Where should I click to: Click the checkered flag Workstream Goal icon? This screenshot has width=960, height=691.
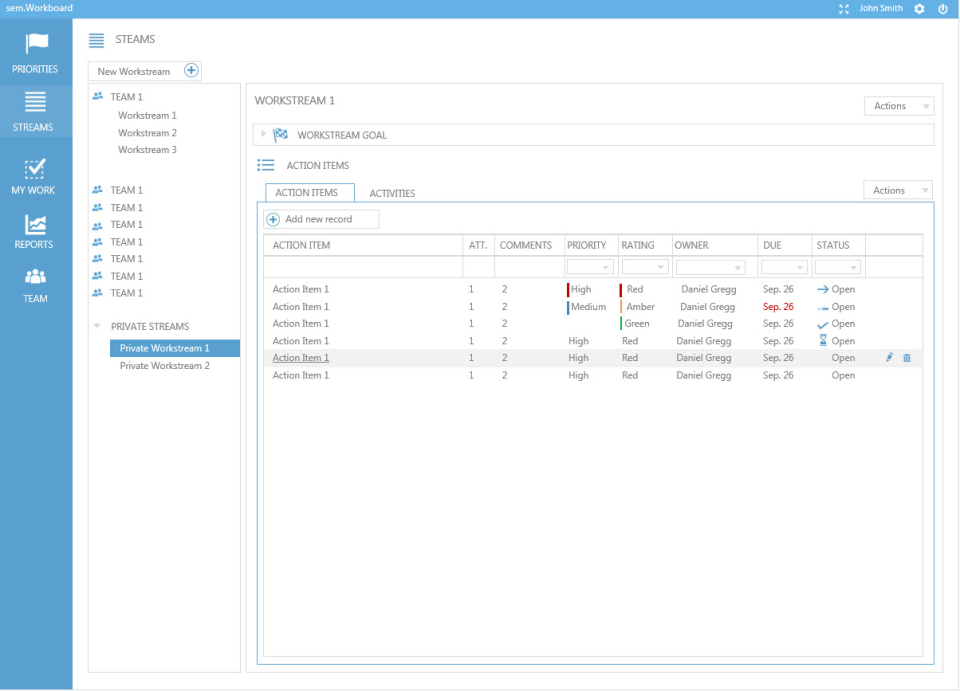pos(280,135)
